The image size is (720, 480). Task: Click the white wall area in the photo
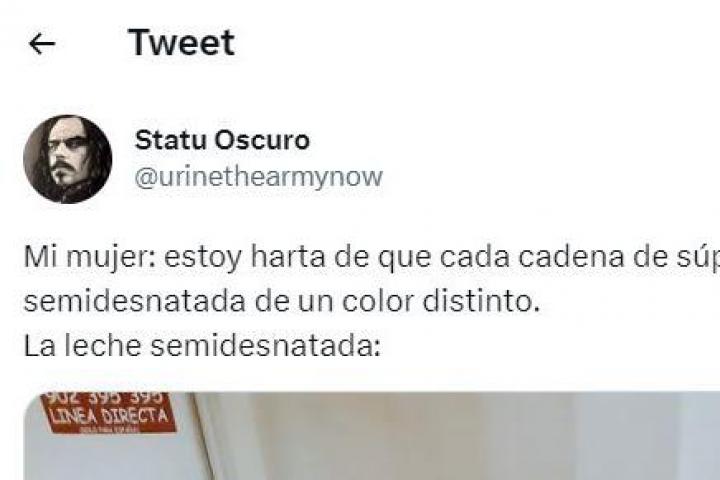[x=459, y=436]
